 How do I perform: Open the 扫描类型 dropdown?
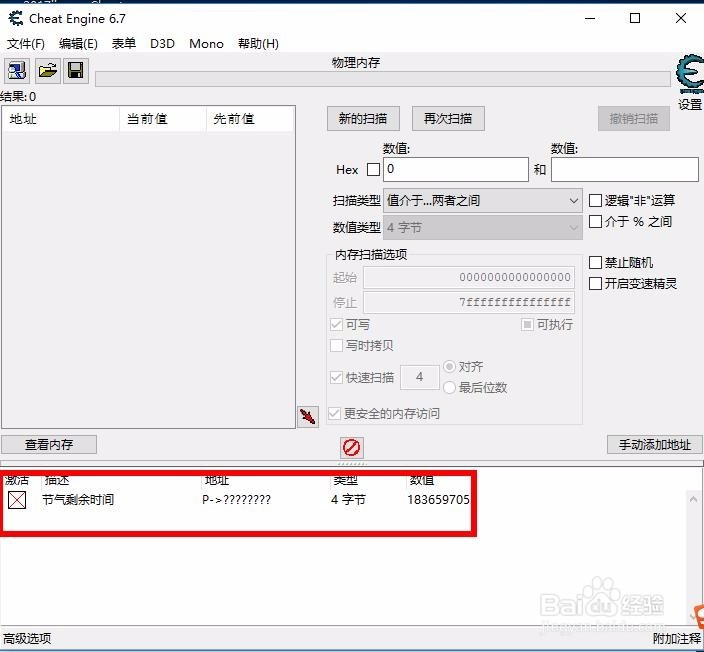(x=483, y=201)
